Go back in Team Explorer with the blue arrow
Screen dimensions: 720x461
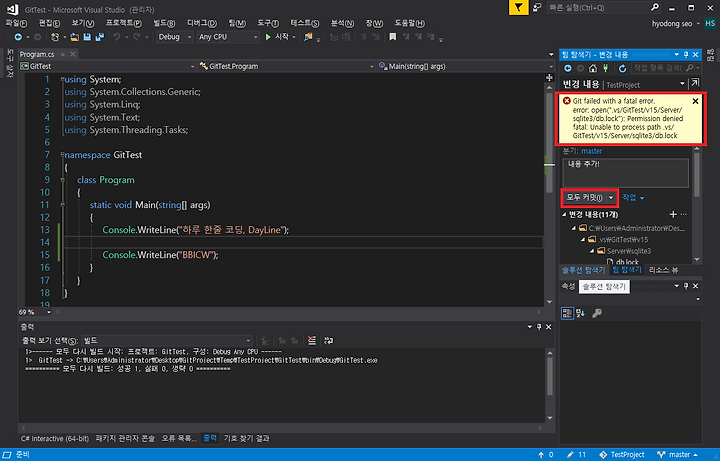coord(568,68)
